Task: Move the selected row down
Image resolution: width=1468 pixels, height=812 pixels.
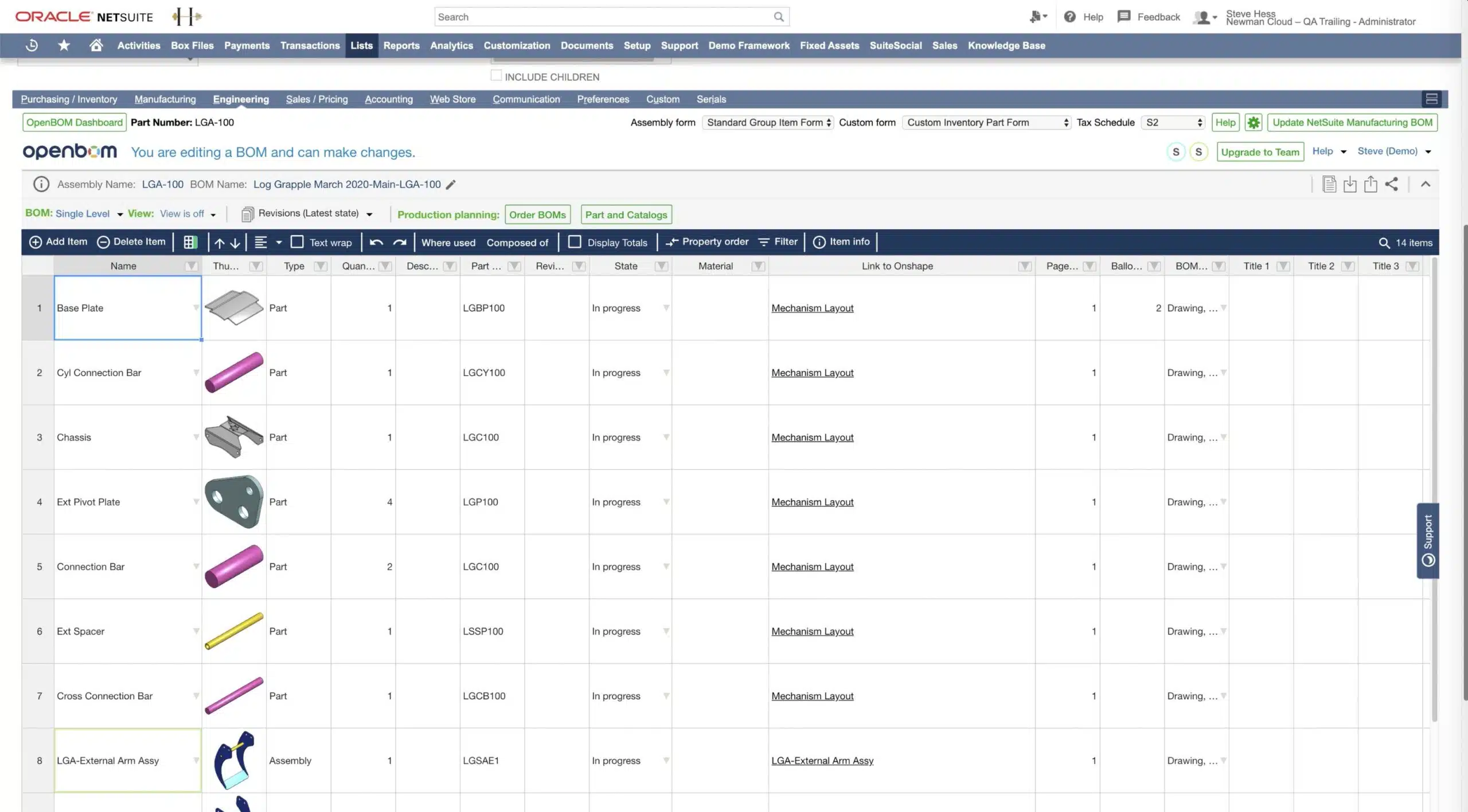Action: pyautogui.click(x=235, y=243)
